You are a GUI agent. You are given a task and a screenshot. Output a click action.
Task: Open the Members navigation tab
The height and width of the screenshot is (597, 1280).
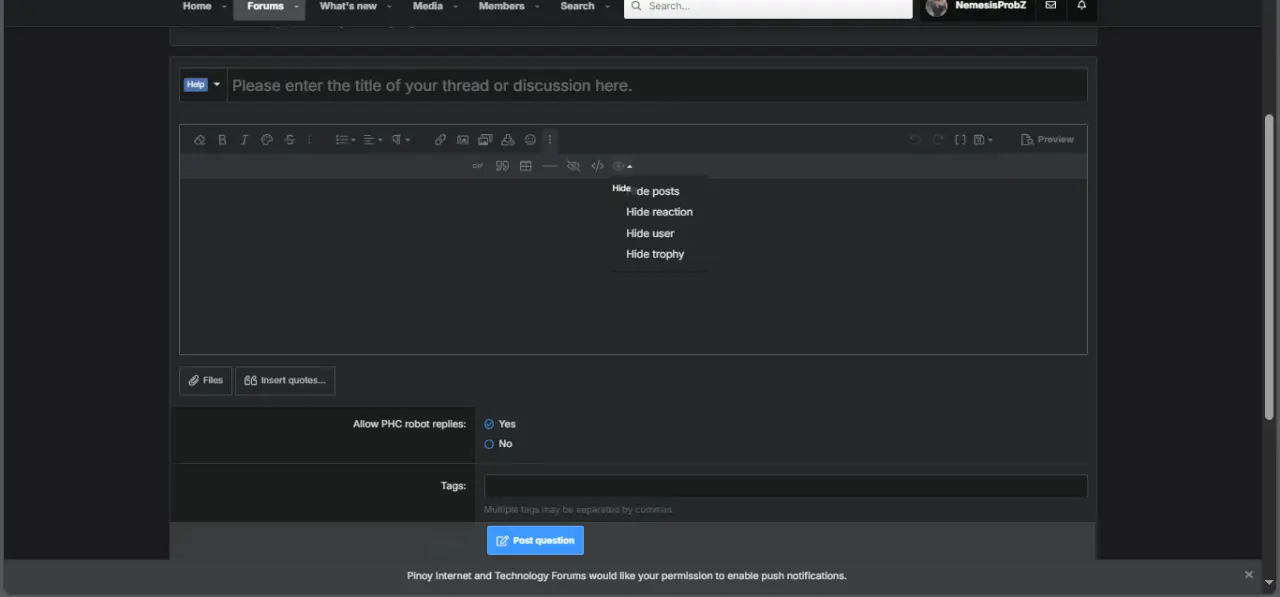[x=502, y=6]
